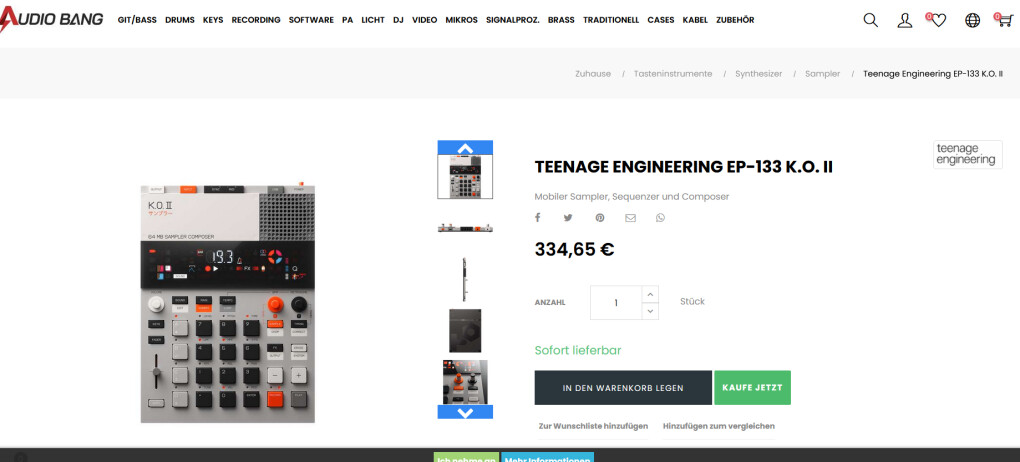The image size is (1020, 462).
Task: Open the RECORDING menu
Action: 256,20
